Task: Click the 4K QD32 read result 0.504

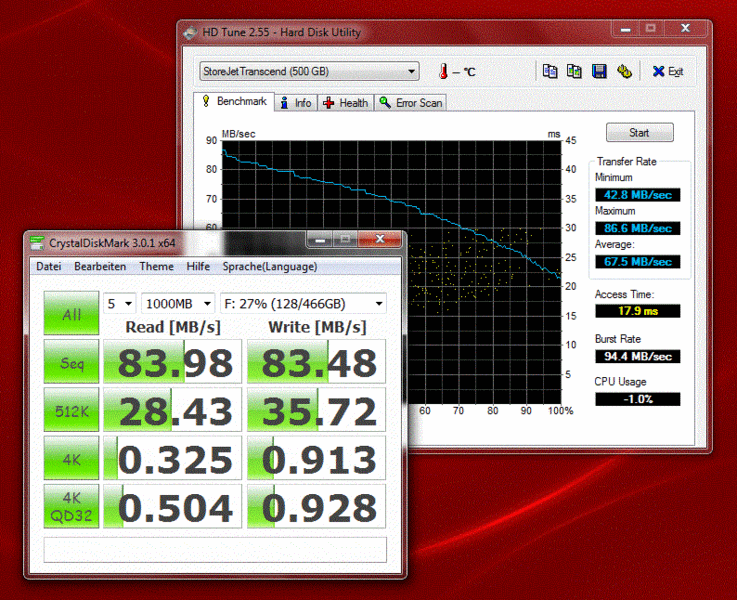Action: coord(172,506)
